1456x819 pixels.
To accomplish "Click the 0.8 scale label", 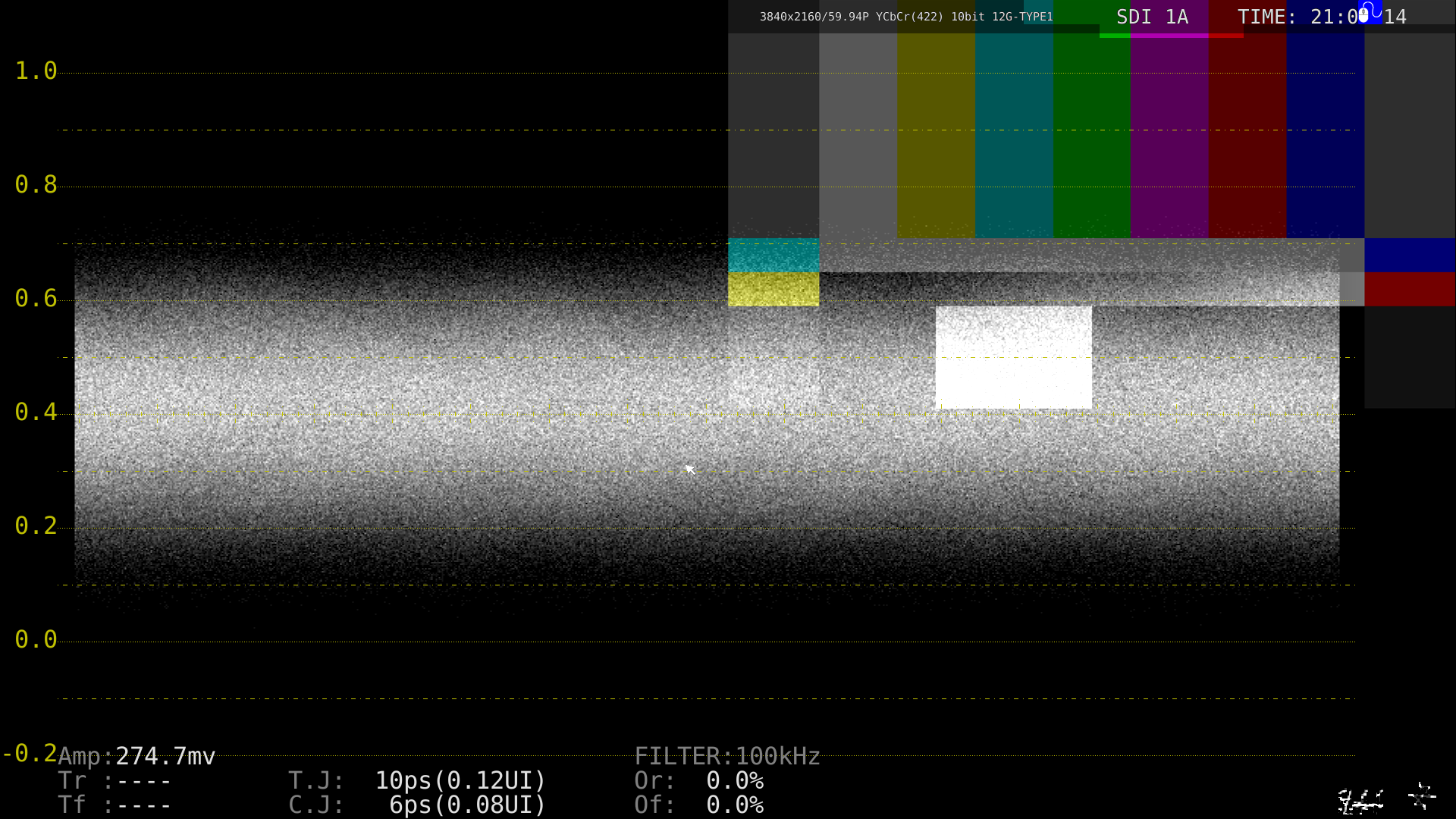I will pyautogui.click(x=36, y=185).
